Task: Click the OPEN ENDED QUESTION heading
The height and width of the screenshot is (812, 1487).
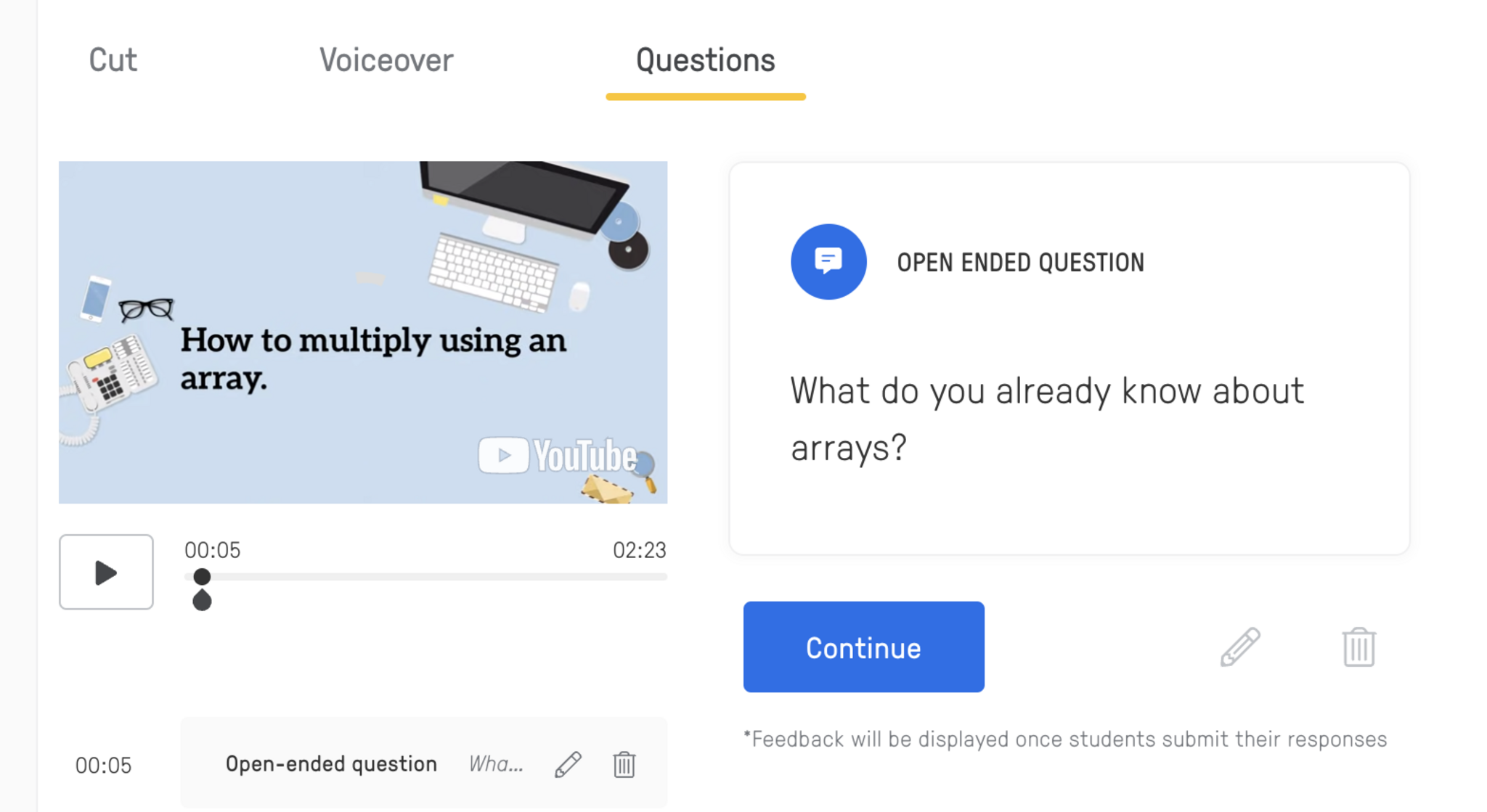Action: point(1020,263)
